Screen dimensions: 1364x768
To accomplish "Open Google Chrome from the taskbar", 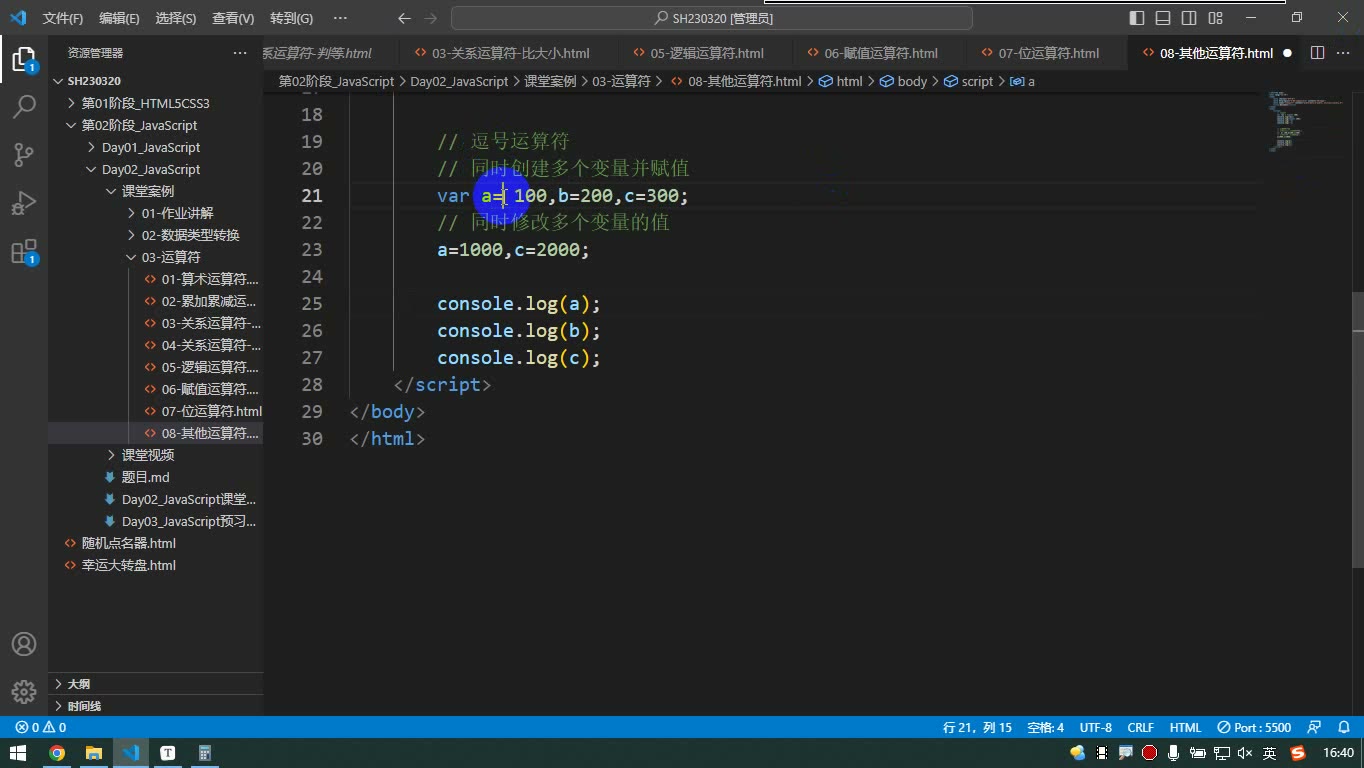I will 57,753.
